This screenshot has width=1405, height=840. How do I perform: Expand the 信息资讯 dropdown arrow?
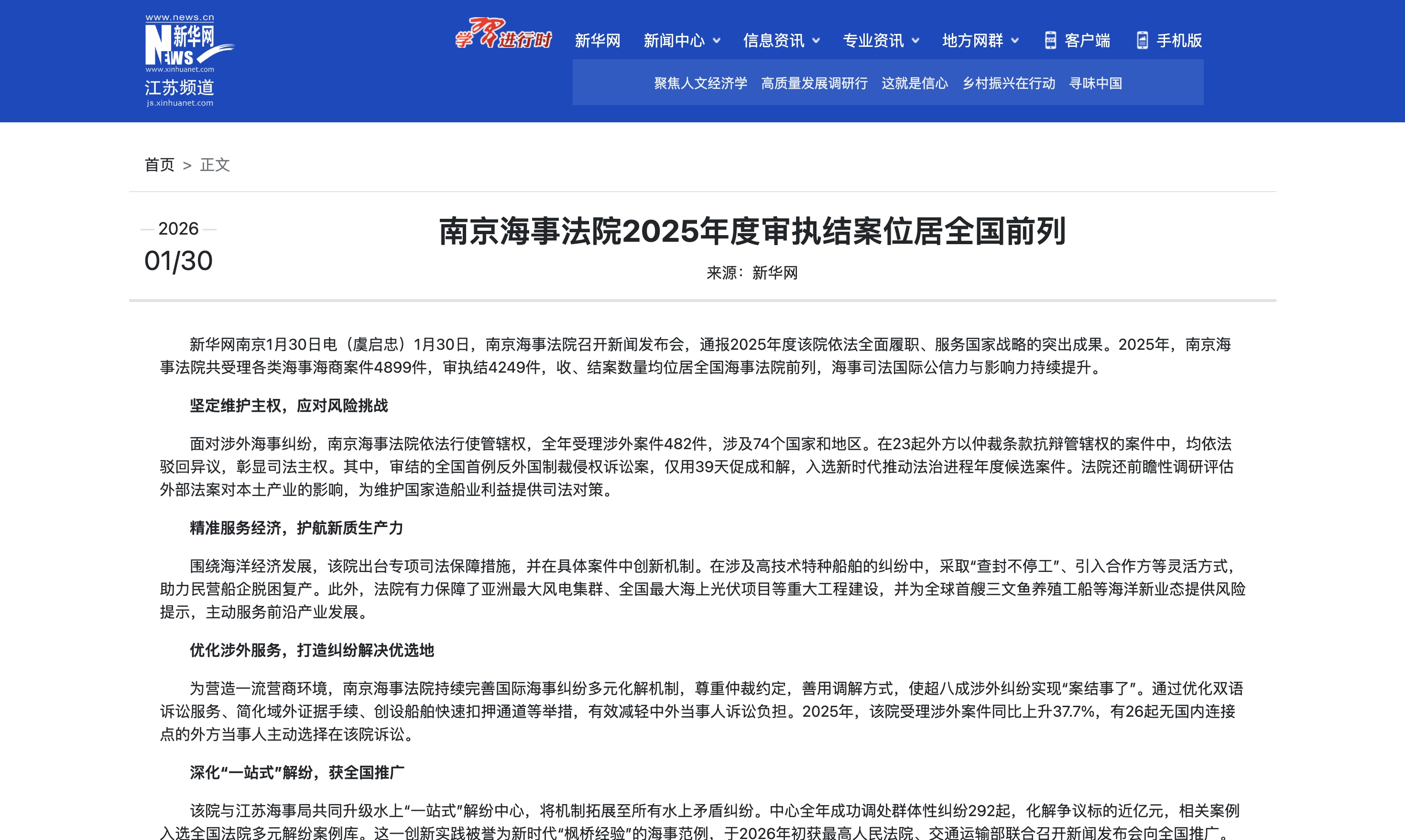(x=816, y=41)
